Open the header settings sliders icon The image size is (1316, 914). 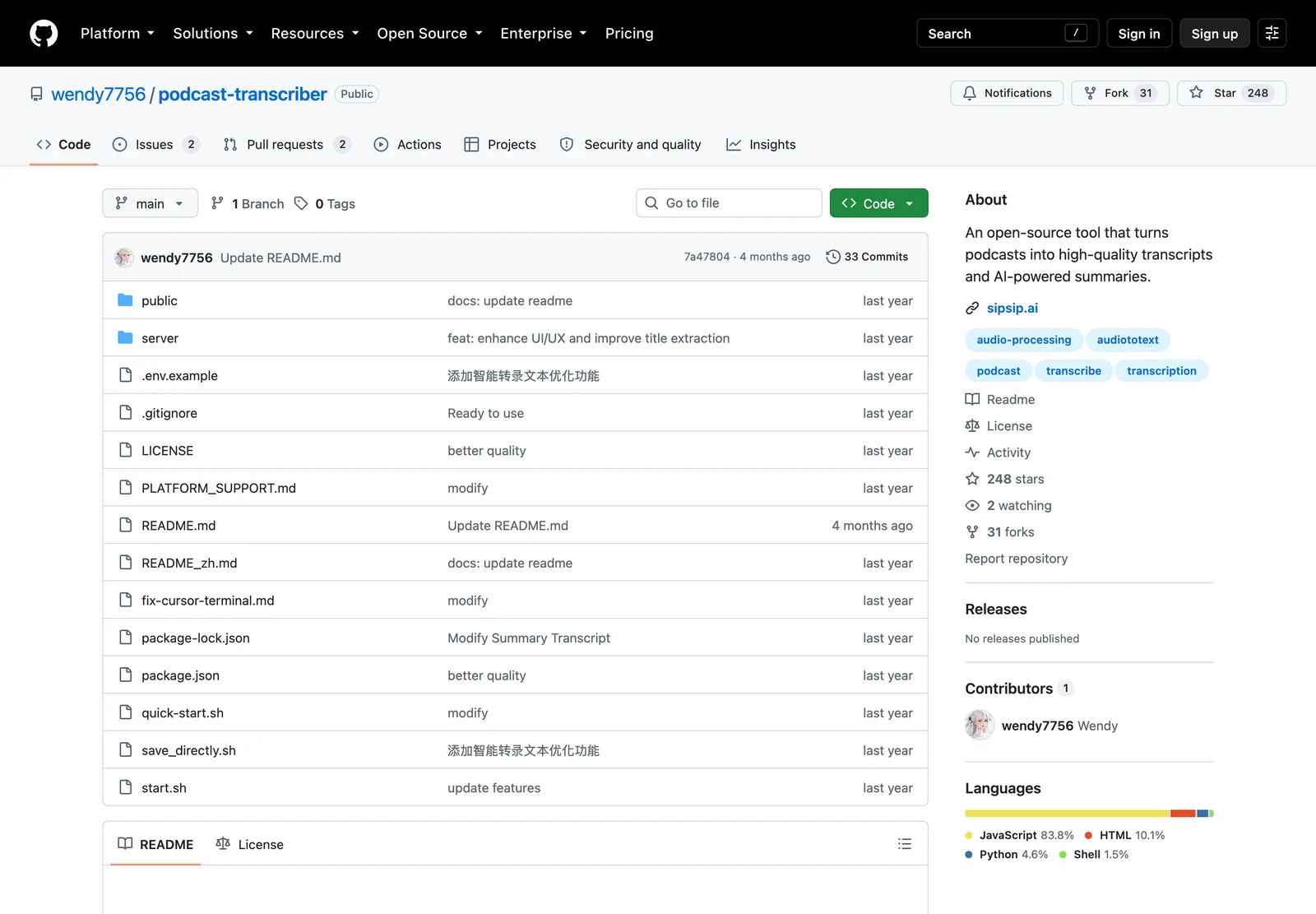pos(1272,33)
